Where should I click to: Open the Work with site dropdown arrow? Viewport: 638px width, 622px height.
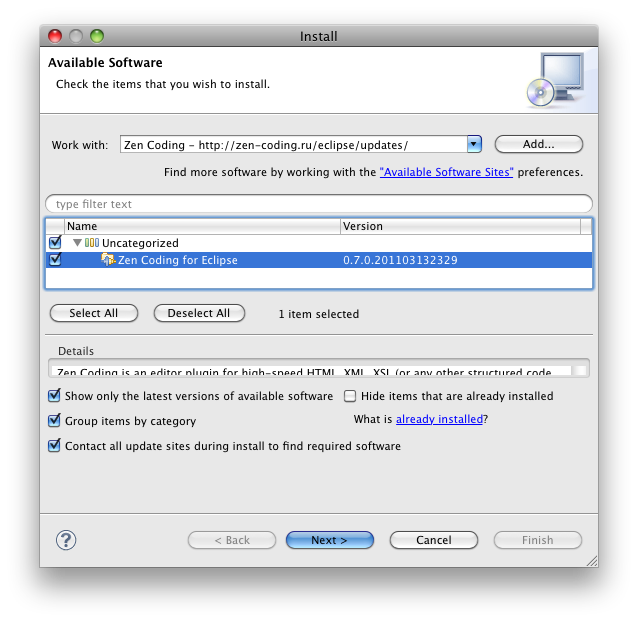tap(474, 144)
